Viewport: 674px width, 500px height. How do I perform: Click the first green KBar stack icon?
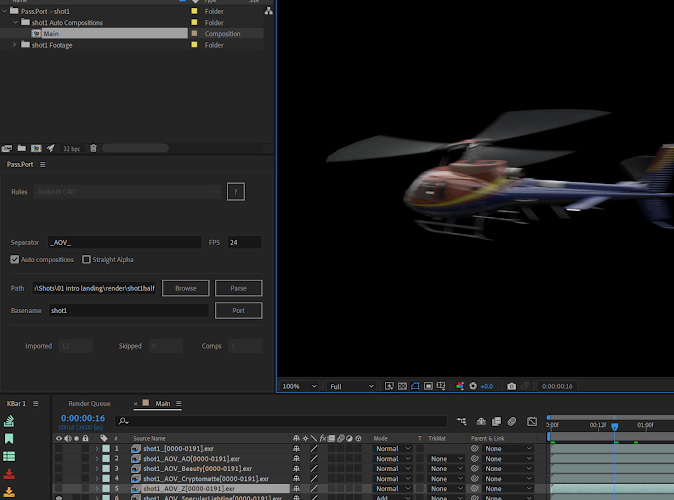tap(9, 421)
